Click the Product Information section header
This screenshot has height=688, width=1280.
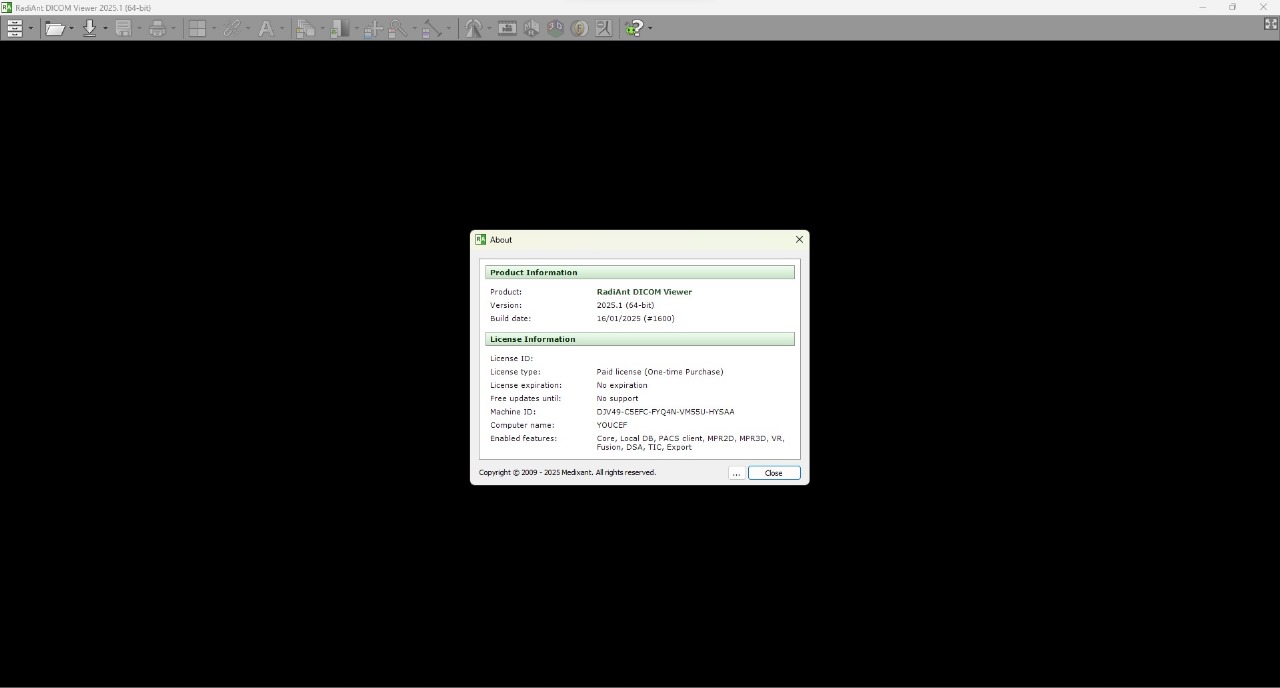point(640,272)
